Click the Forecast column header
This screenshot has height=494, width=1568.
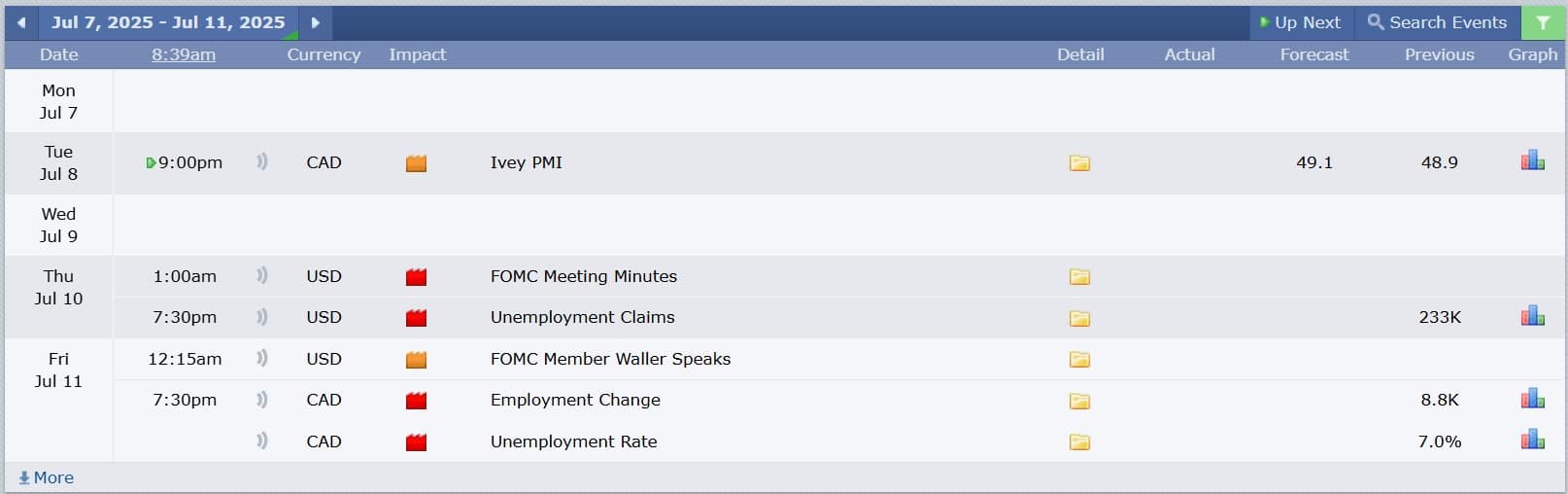pos(1314,54)
